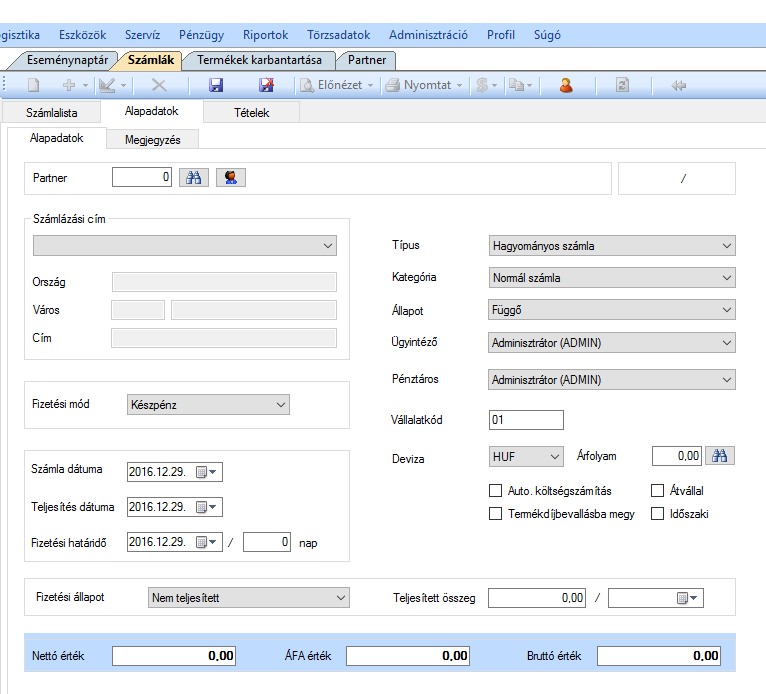
Task: Click the Ország input field
Action: pyautogui.click(x=224, y=282)
